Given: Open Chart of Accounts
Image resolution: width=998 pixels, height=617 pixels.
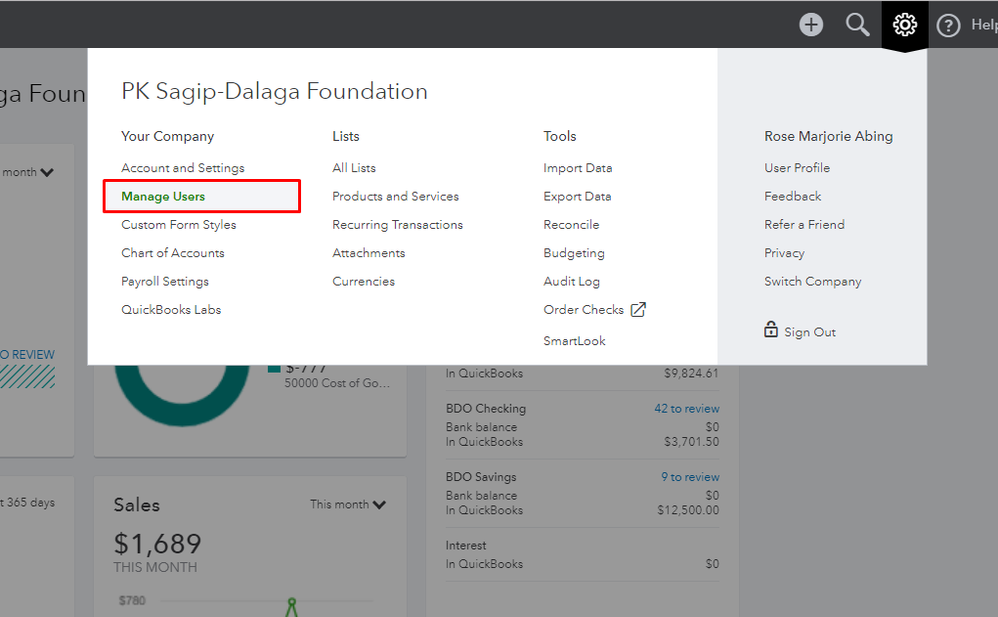Looking at the screenshot, I should pyautogui.click(x=173, y=253).
